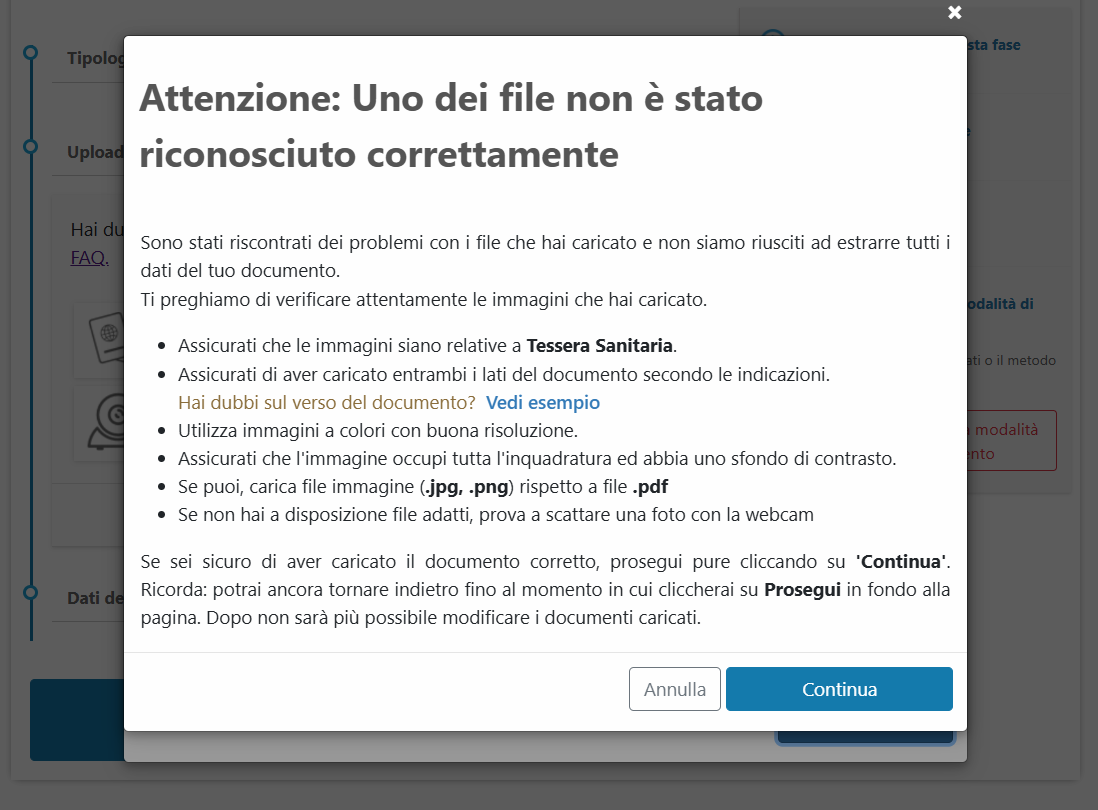Select the Dati step circle on the timeline
The image size is (1098, 810).
31,592
